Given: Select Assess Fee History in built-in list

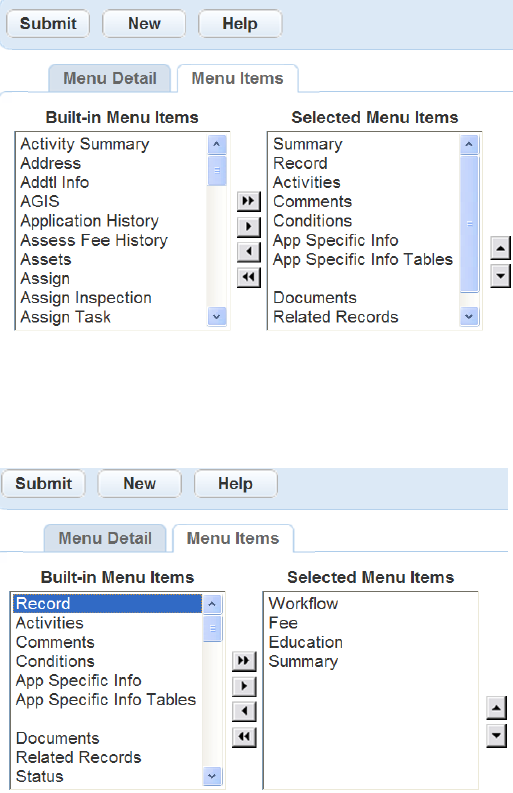Looking at the screenshot, I should 94,240.
